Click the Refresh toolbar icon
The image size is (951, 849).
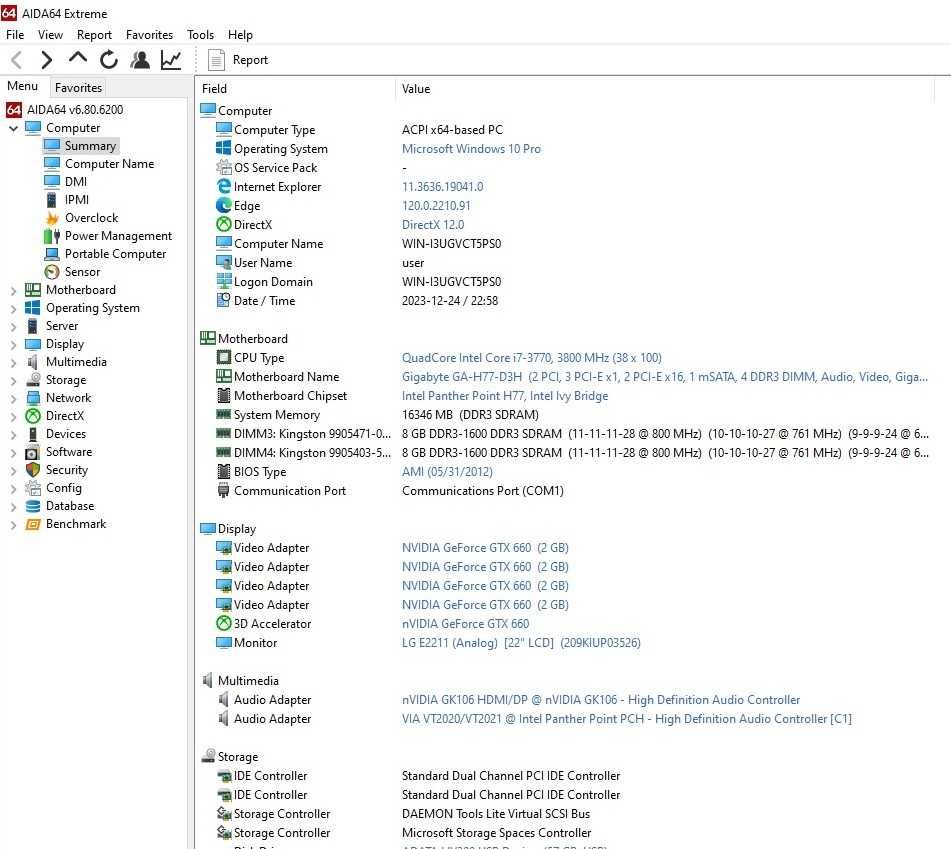coord(109,59)
